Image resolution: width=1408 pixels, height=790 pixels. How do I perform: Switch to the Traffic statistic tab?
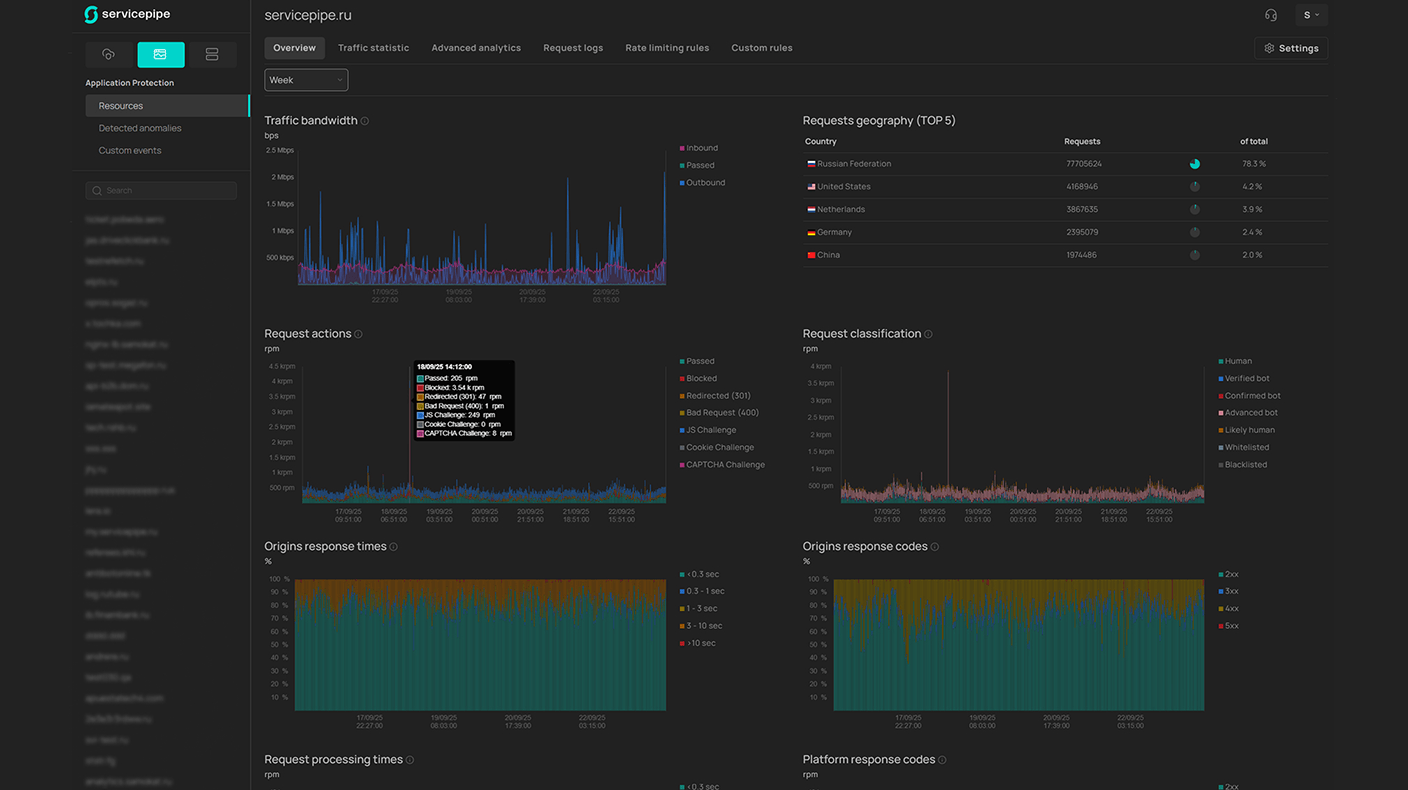click(373, 48)
